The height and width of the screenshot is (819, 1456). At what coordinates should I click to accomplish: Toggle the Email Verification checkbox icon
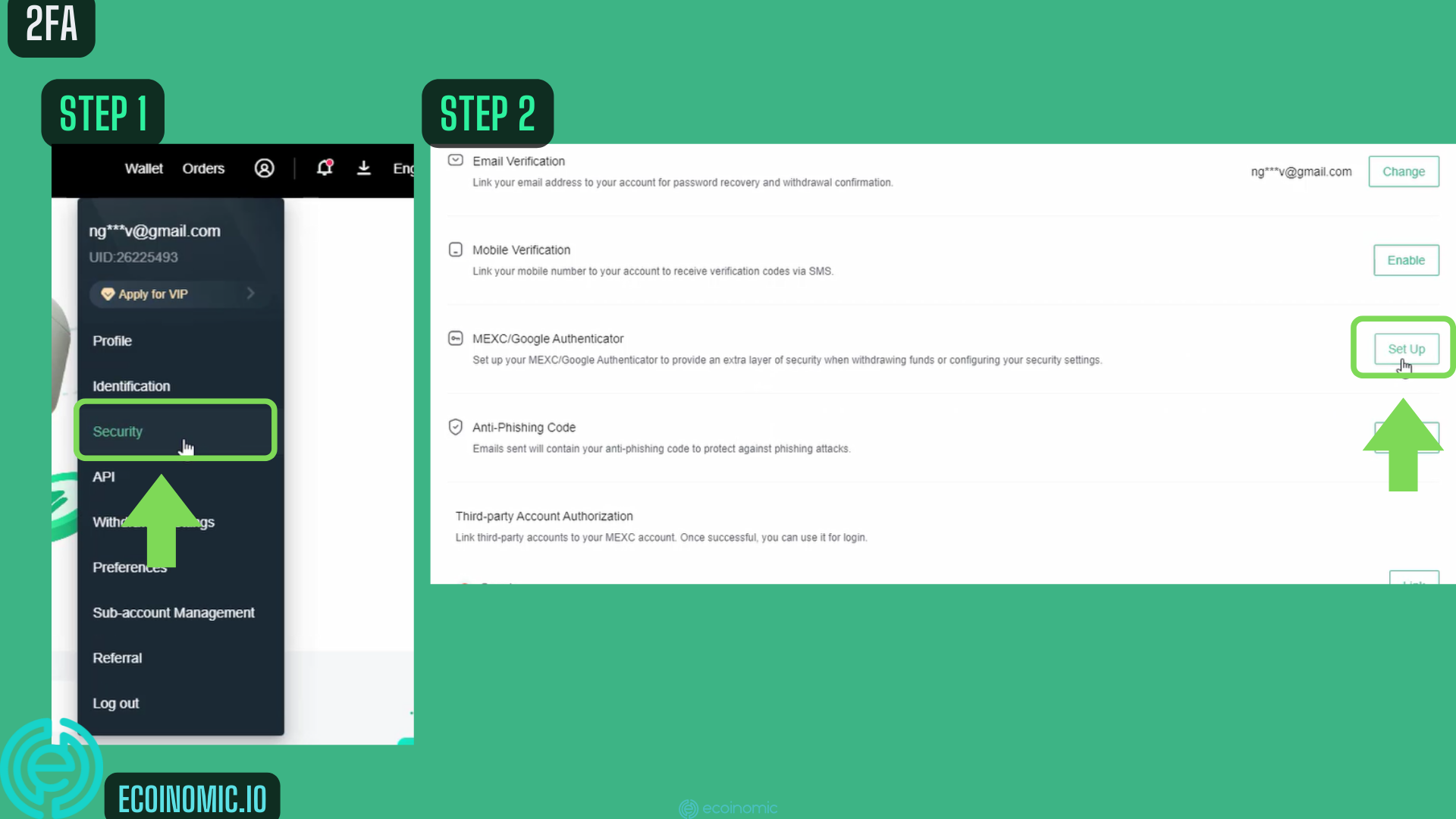[x=455, y=160]
